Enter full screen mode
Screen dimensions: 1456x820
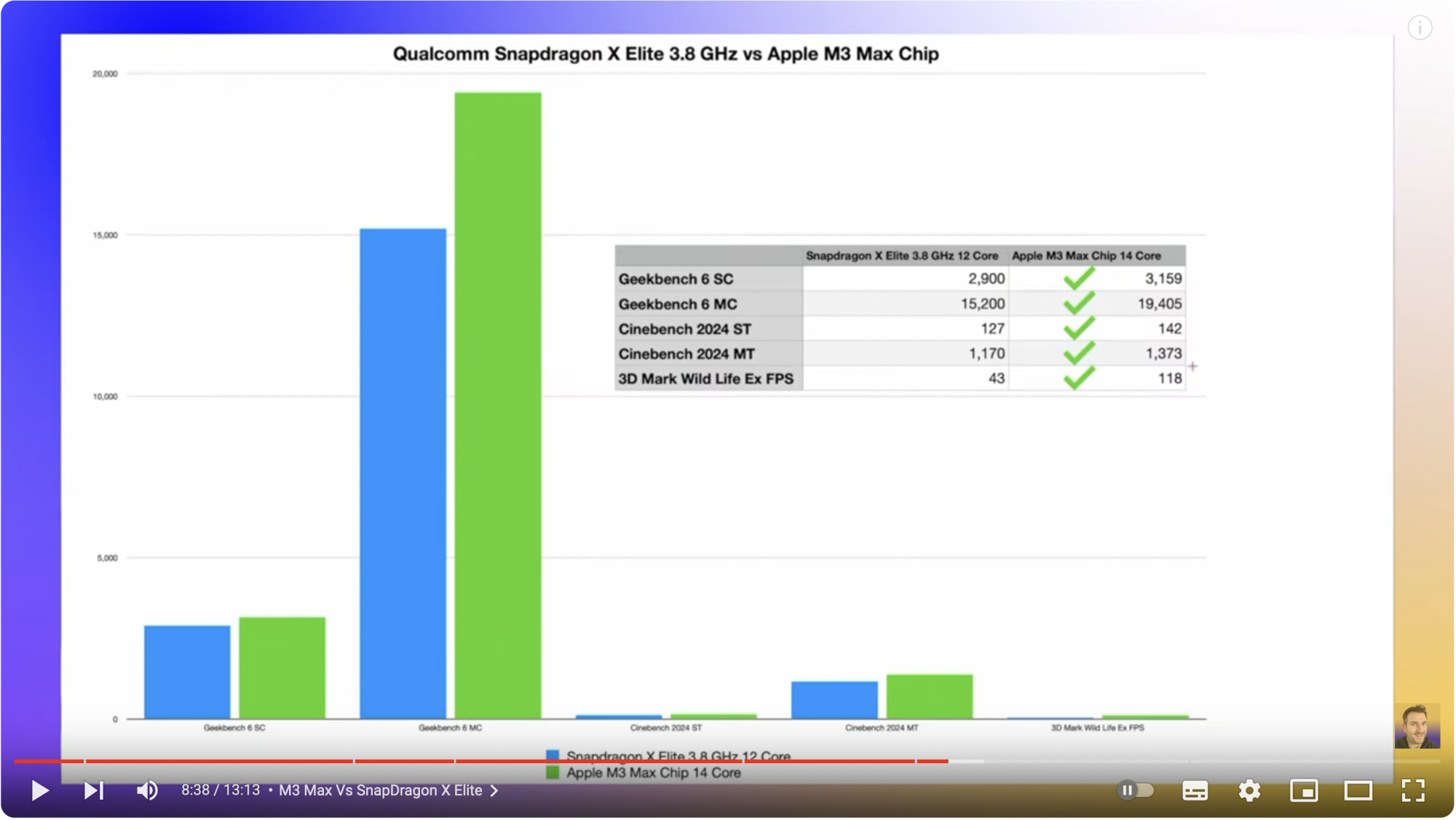[x=1413, y=791]
